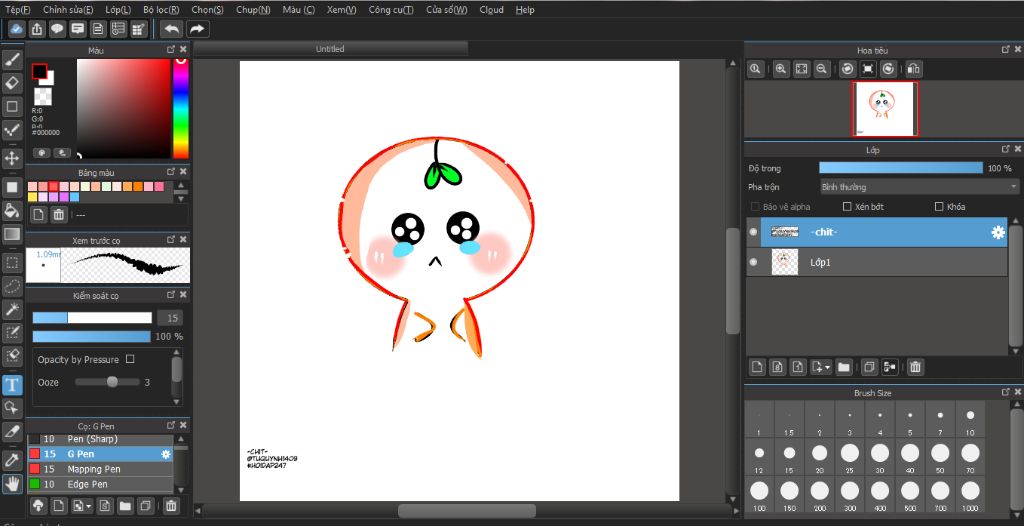Screen dimensions: 1024x526
Task: Click the cloud save icon in top toolbar
Action: (17, 29)
